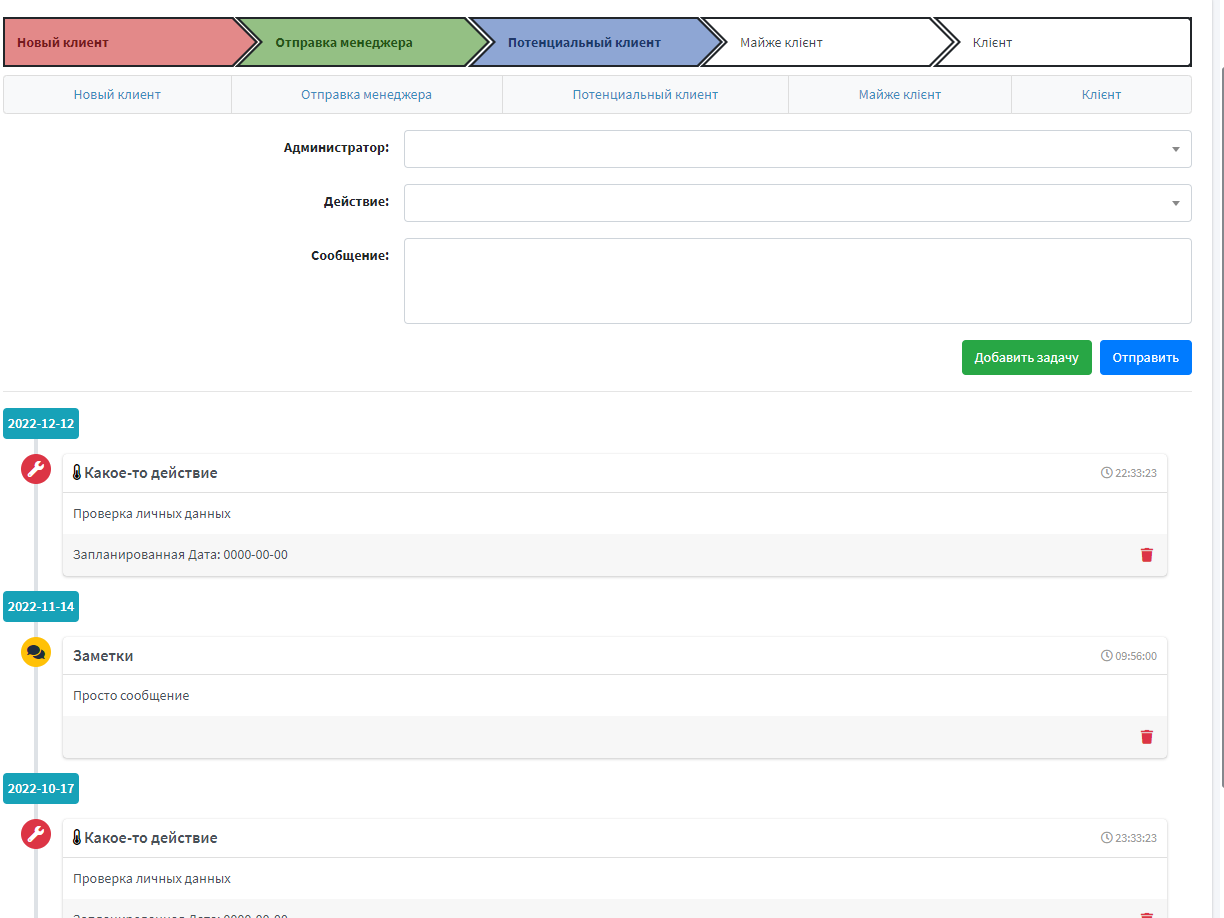The image size is (1224, 918).
Task: Delete the Заметки entry using trash icon
Action: pyautogui.click(x=1146, y=737)
